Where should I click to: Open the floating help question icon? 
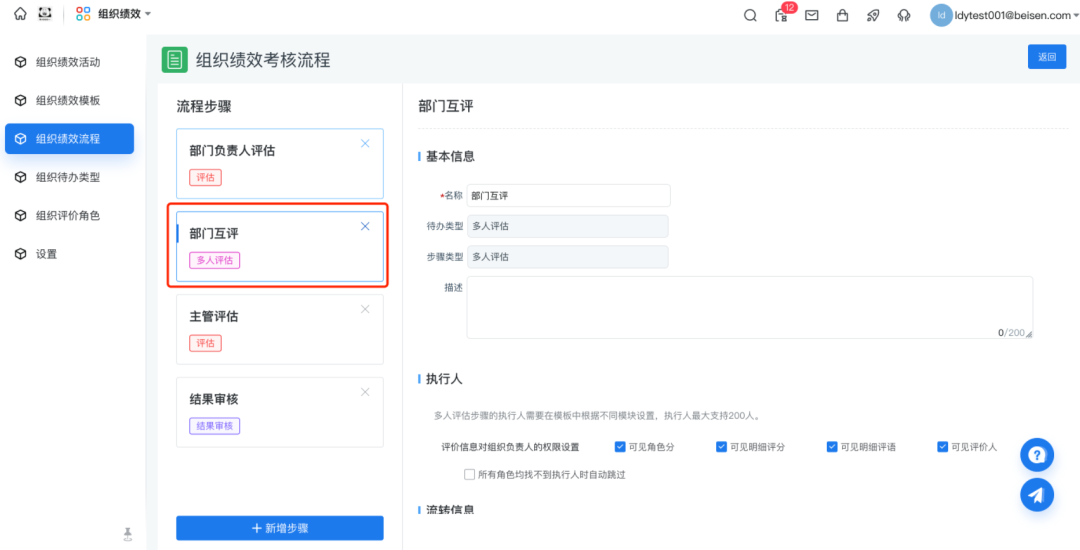(x=1037, y=455)
